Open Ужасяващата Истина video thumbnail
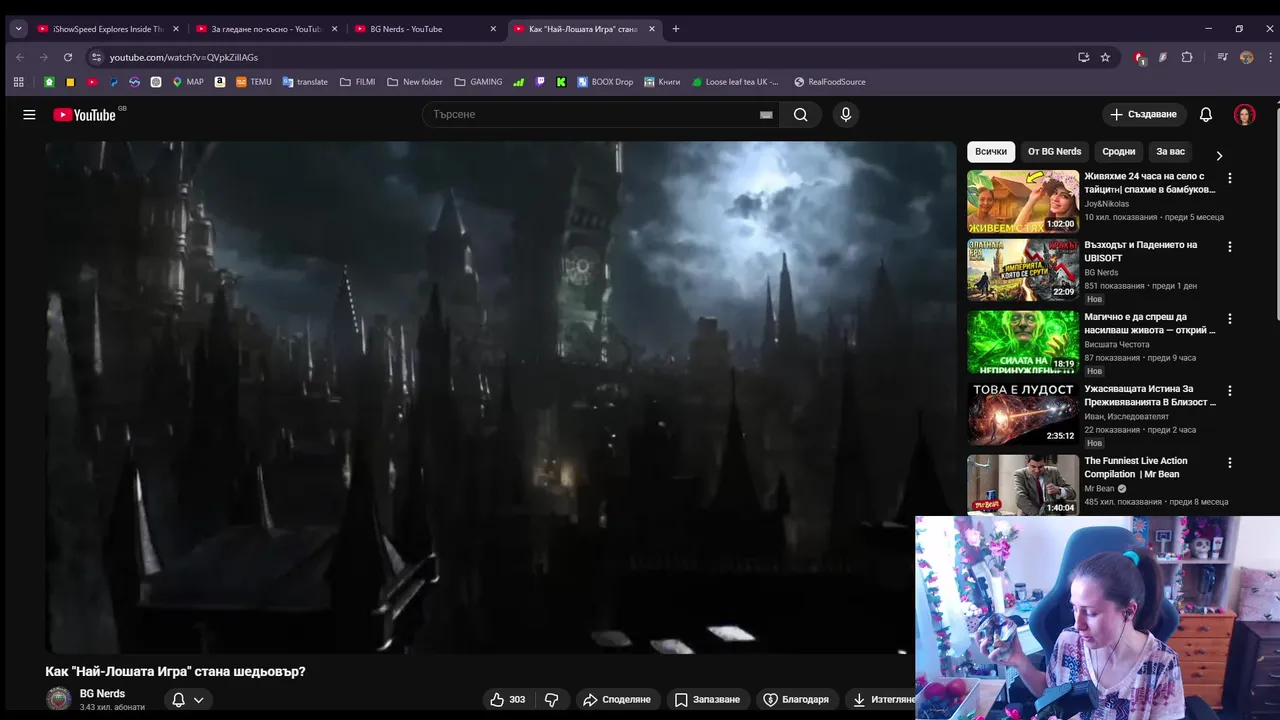This screenshot has height=720, width=1280. click(x=1023, y=413)
